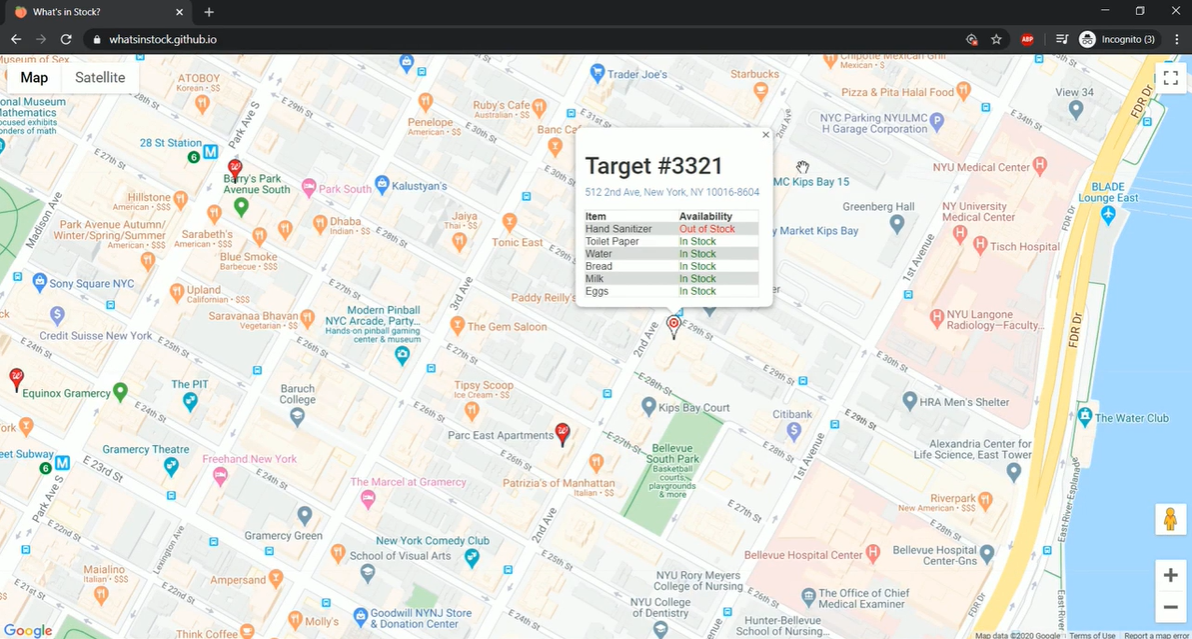This screenshot has width=1192, height=639.
Task: Click the Kalustyan's shopping pin
Action: (382, 183)
